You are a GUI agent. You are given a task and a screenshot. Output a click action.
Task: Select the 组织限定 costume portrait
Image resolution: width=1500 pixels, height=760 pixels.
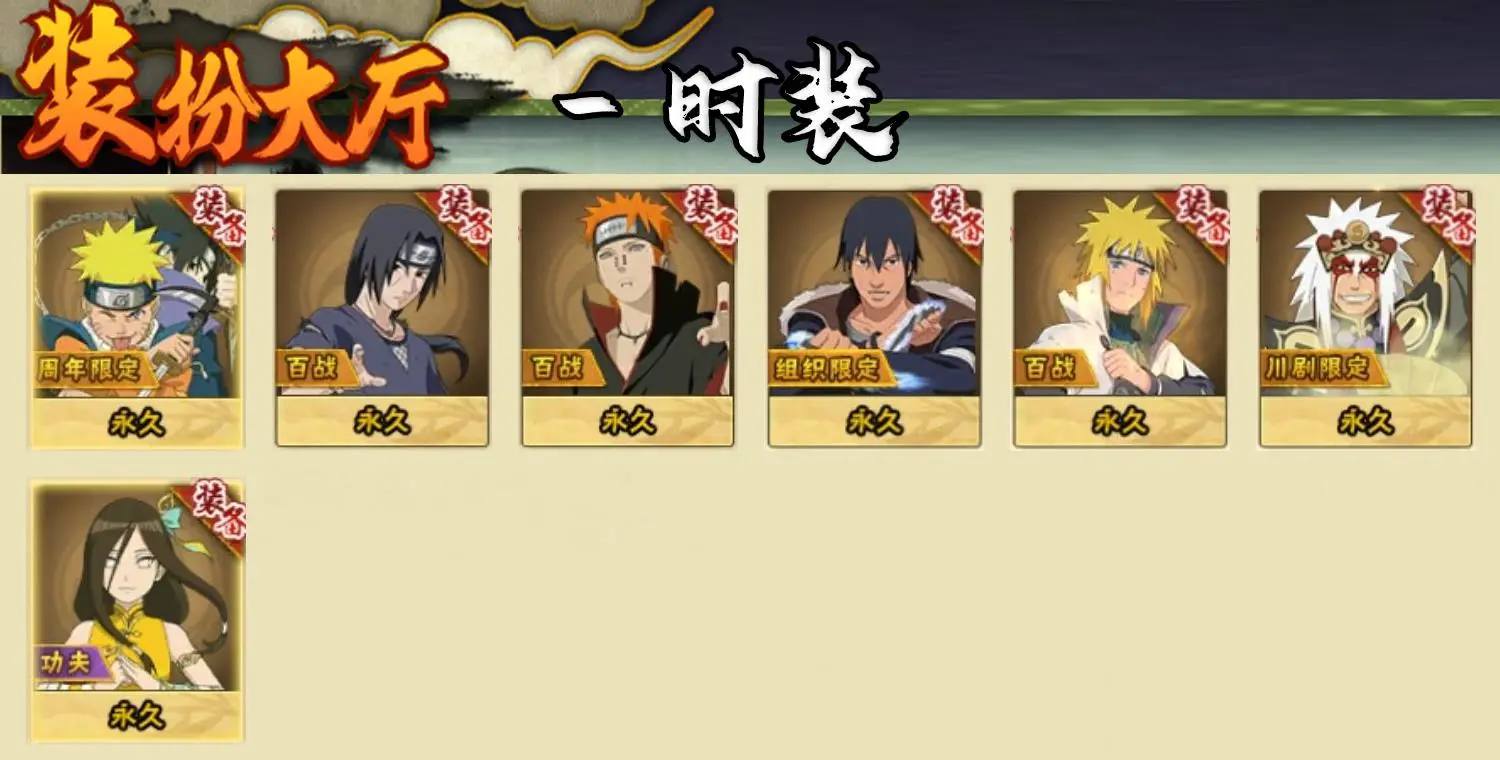[874, 294]
